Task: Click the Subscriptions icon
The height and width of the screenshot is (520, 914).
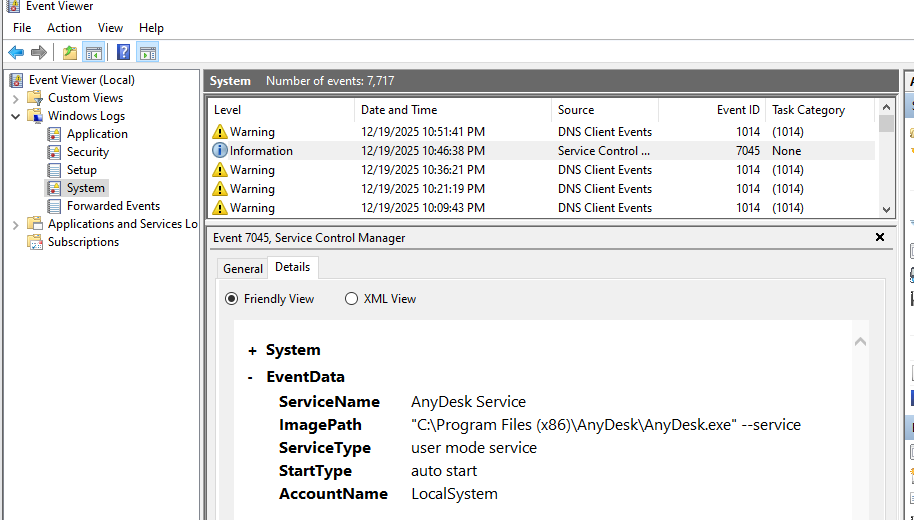Action: [x=35, y=242]
